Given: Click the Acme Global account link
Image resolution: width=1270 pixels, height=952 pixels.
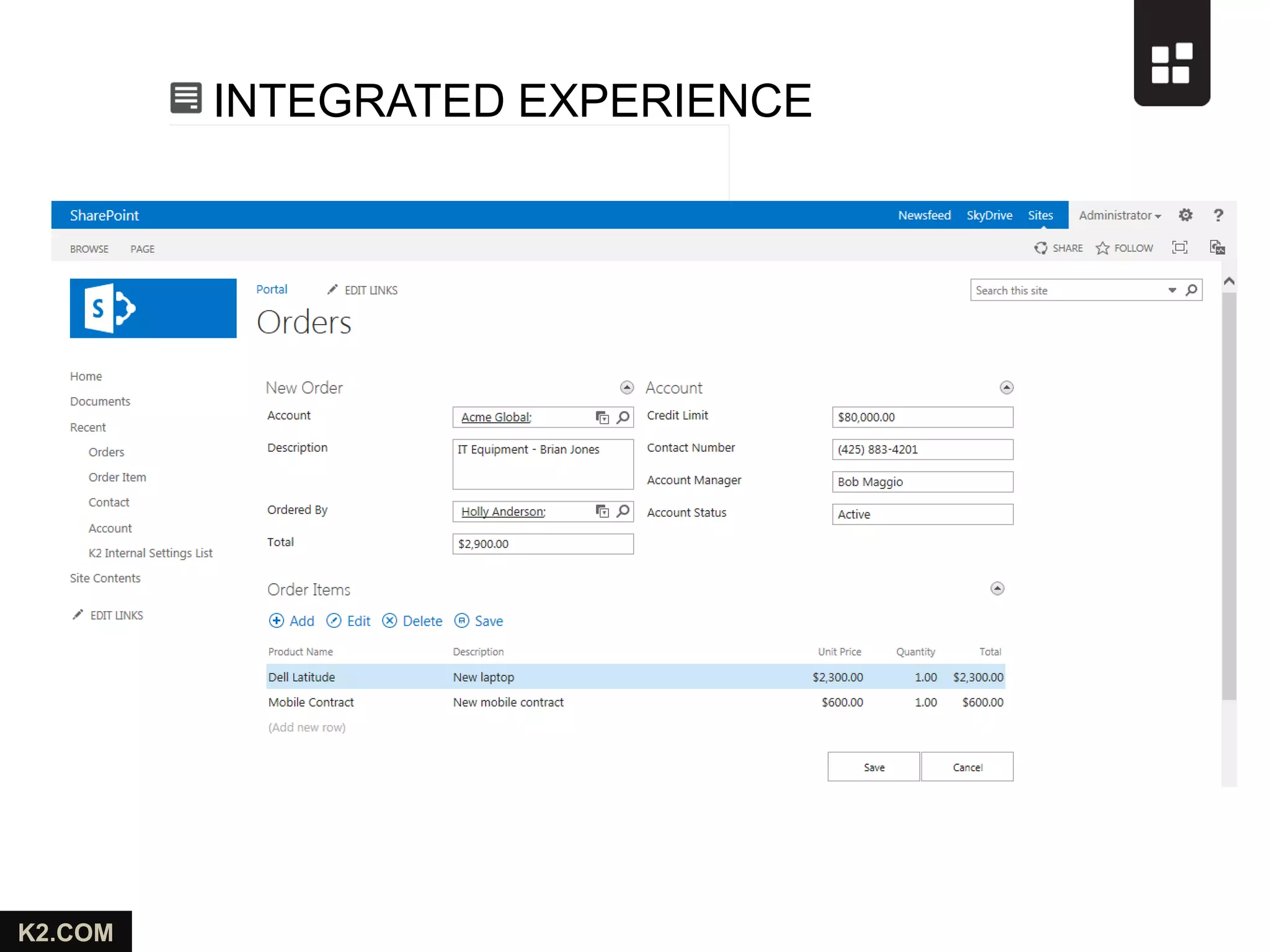Looking at the screenshot, I should (496, 417).
